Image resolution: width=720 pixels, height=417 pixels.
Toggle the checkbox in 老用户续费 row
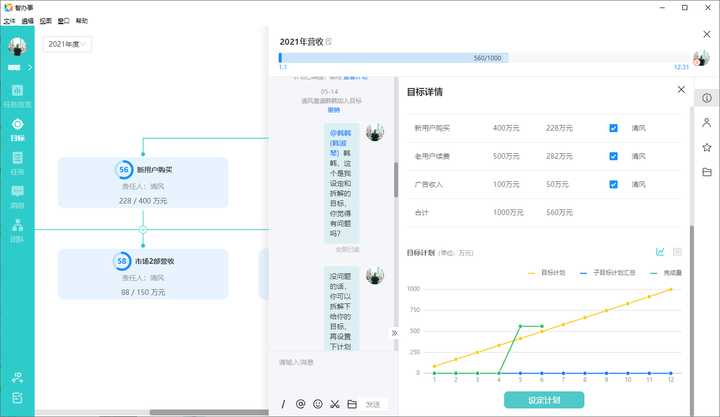click(x=613, y=156)
